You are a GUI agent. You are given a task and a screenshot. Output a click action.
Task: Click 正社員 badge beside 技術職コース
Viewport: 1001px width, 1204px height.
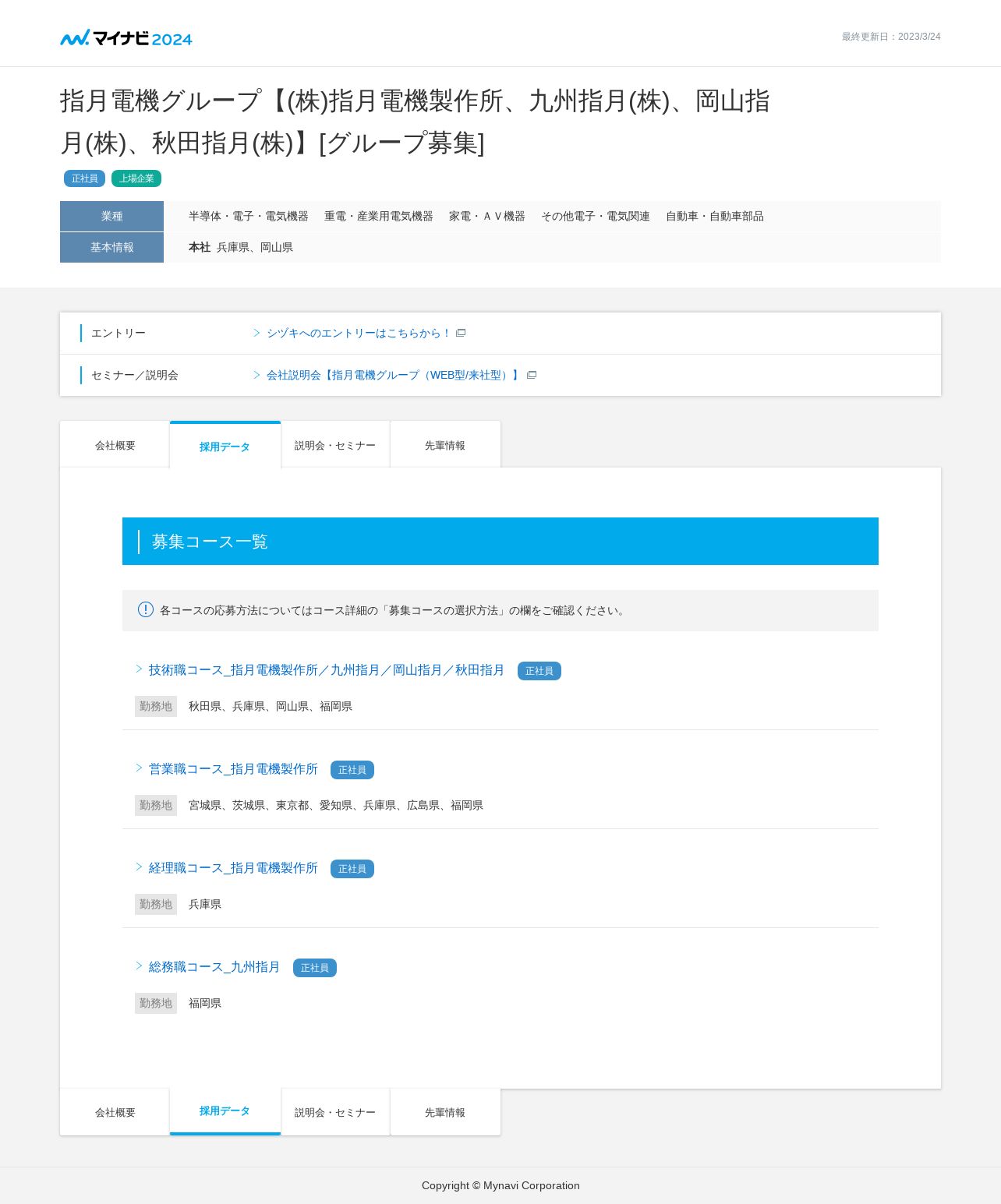click(x=539, y=671)
